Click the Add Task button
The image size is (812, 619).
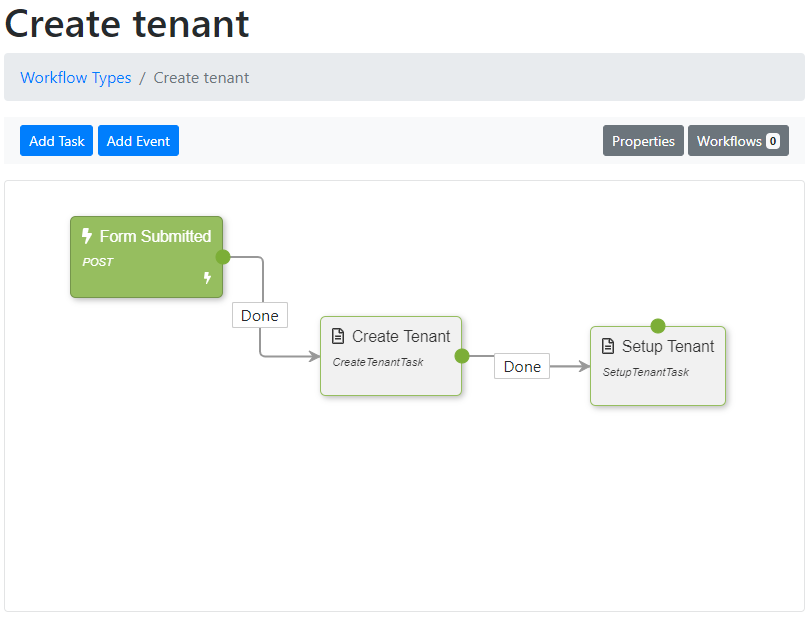click(x=56, y=140)
